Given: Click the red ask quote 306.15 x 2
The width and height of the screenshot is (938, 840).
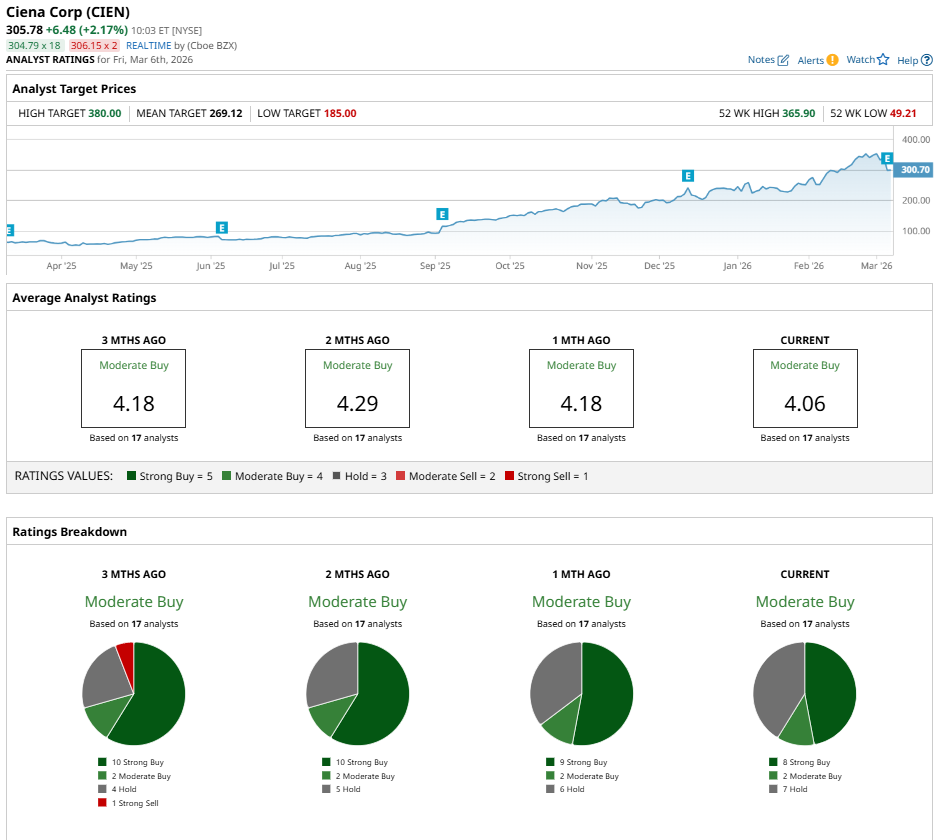Looking at the screenshot, I should [x=94, y=46].
